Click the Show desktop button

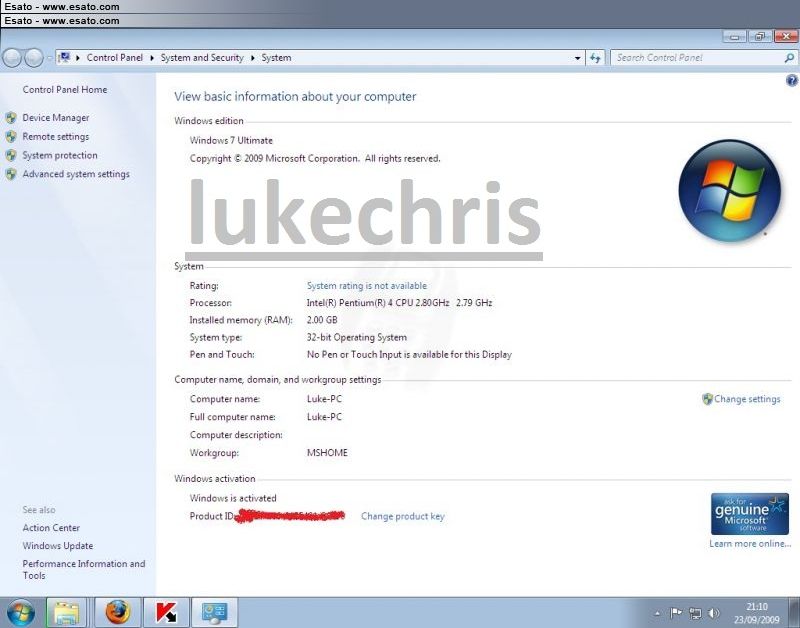[794, 612]
